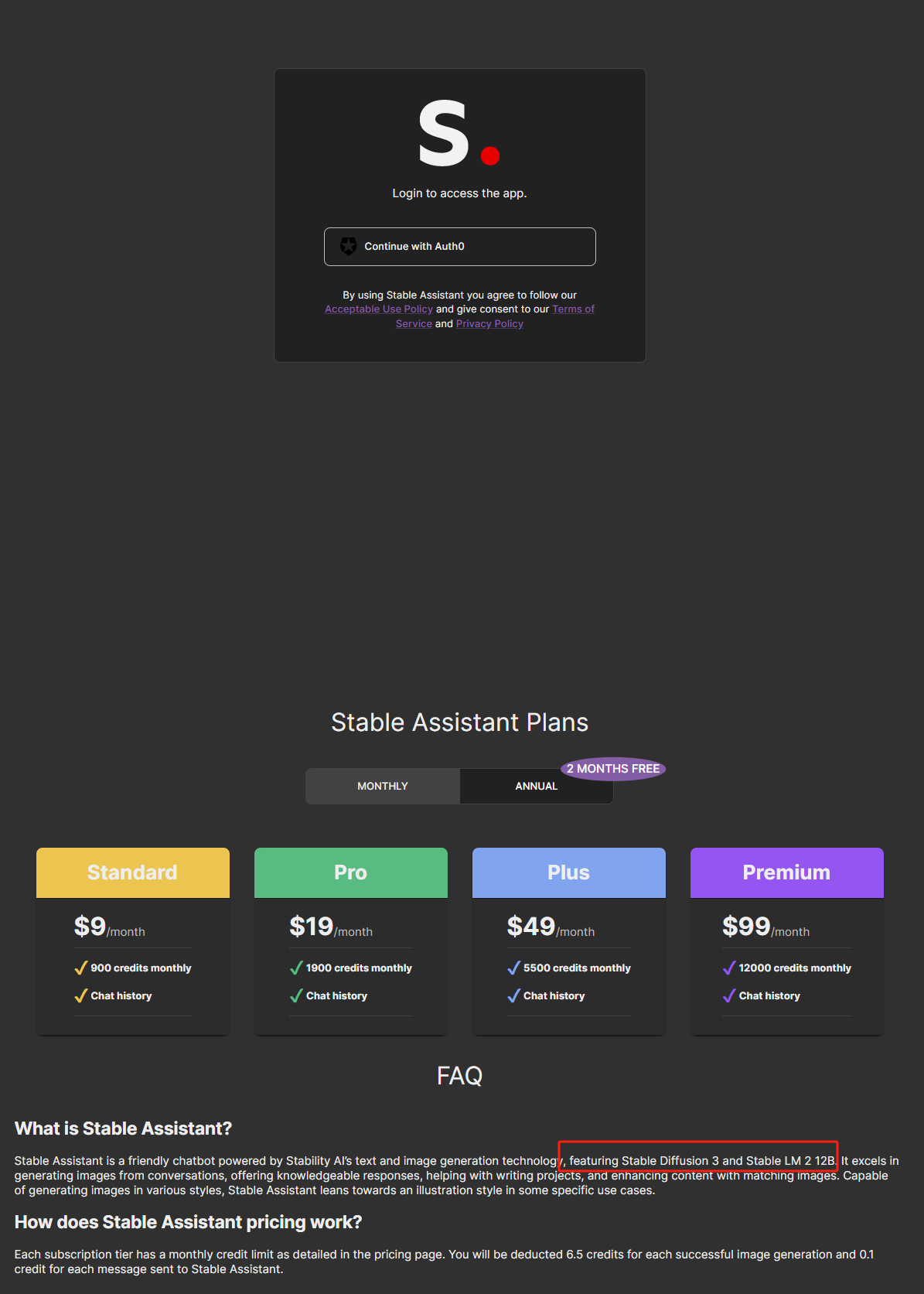The image size is (924, 1294).
Task: Click the $49/month price
Action: (x=551, y=927)
